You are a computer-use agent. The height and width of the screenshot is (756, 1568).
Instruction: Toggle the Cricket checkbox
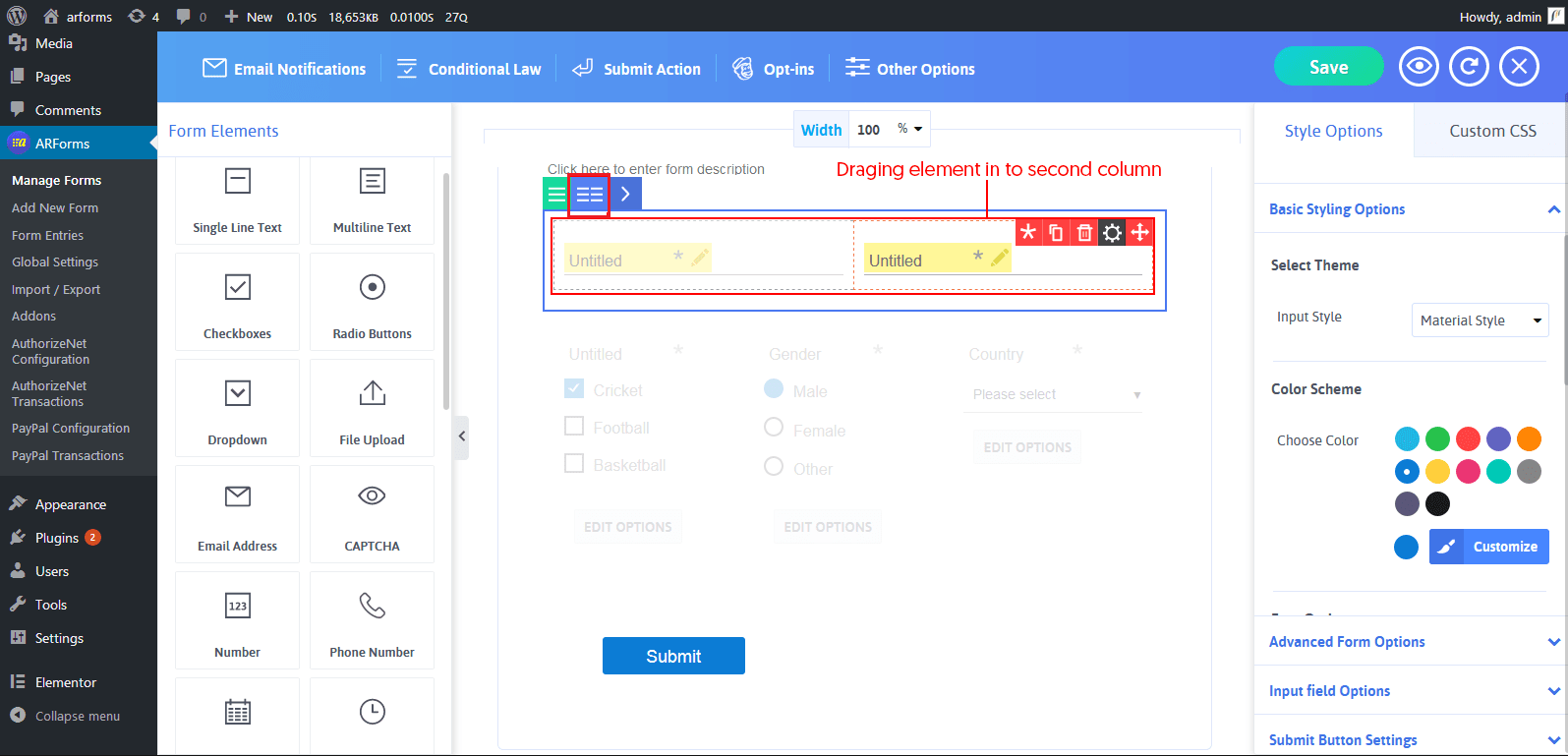click(x=574, y=389)
